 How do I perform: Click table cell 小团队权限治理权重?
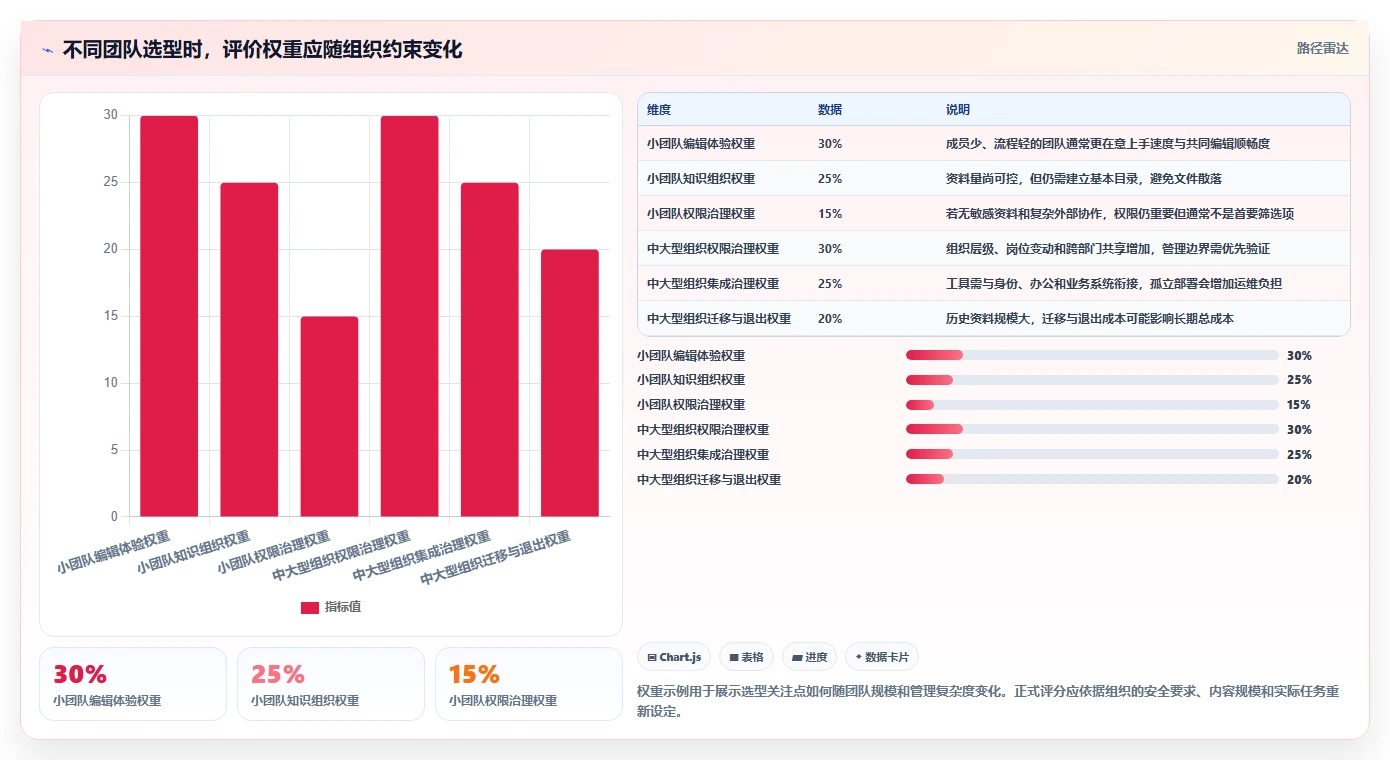click(701, 214)
